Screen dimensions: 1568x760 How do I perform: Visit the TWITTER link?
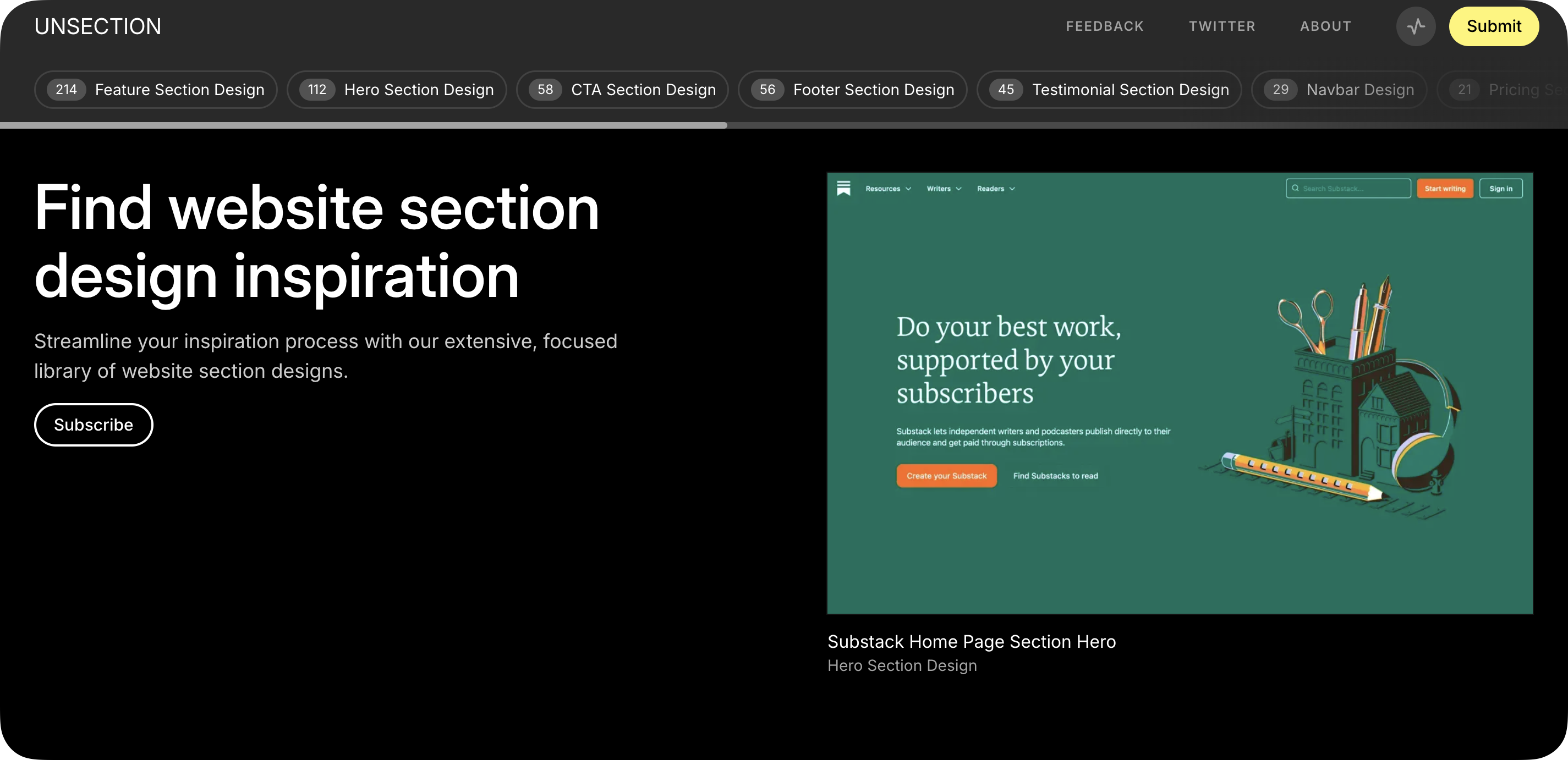click(1221, 26)
